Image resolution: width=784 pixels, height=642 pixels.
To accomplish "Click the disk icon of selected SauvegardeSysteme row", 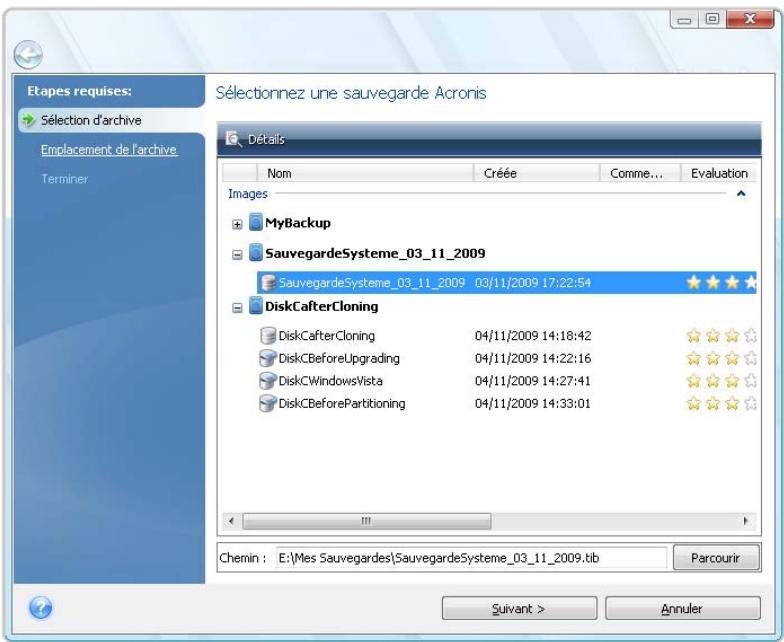I will point(268,283).
